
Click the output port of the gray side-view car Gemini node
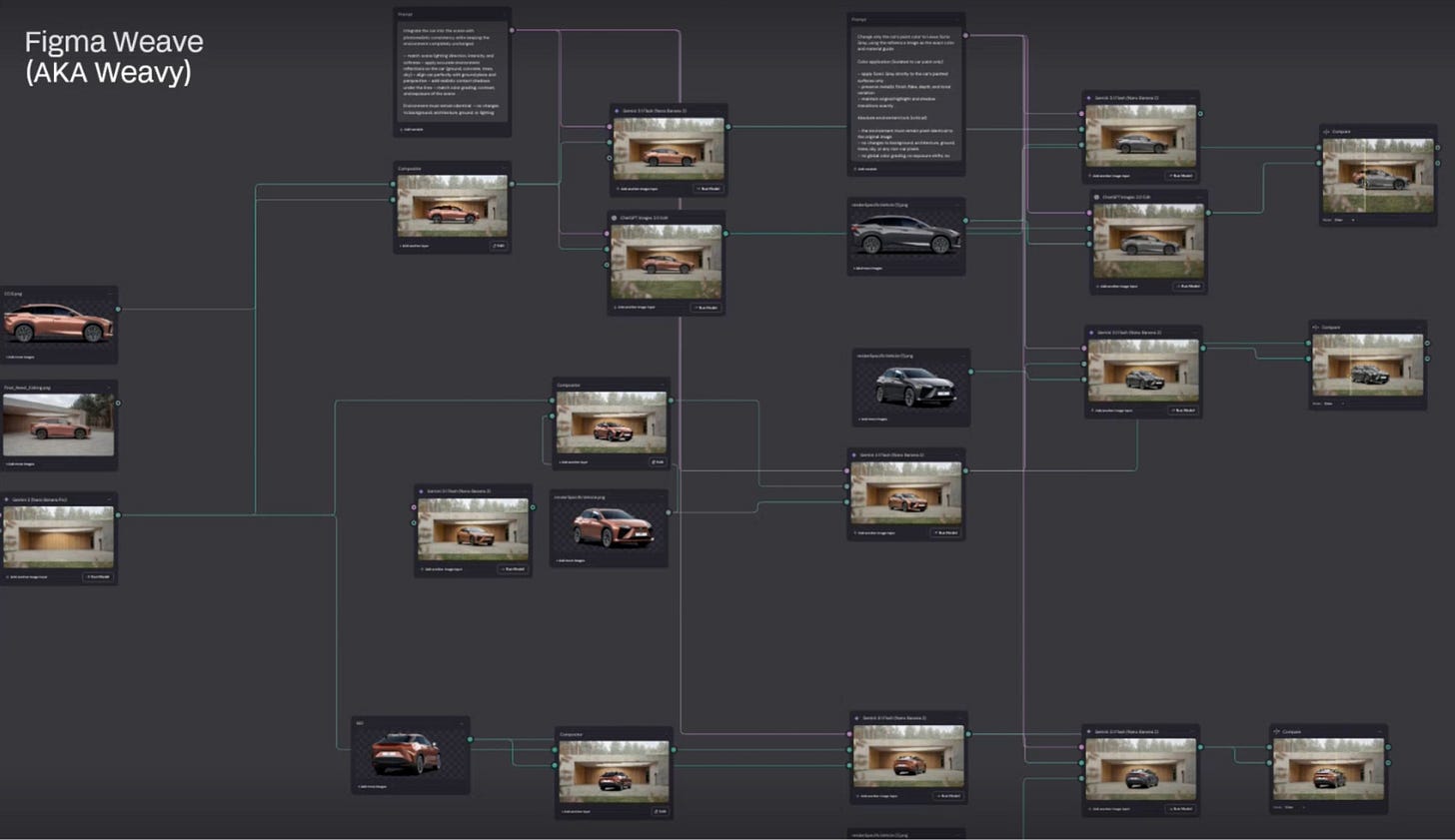[1200, 113]
